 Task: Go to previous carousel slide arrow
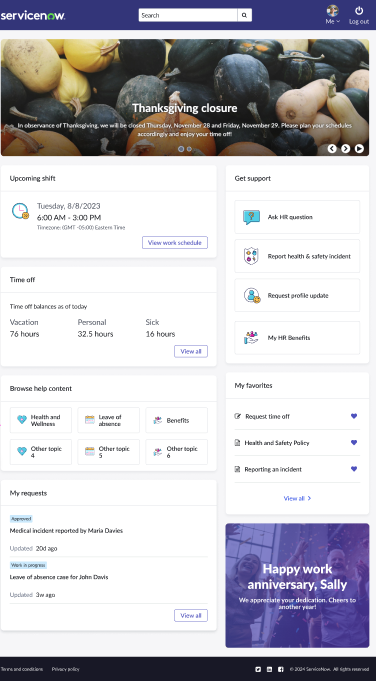pyautogui.click(x=332, y=149)
